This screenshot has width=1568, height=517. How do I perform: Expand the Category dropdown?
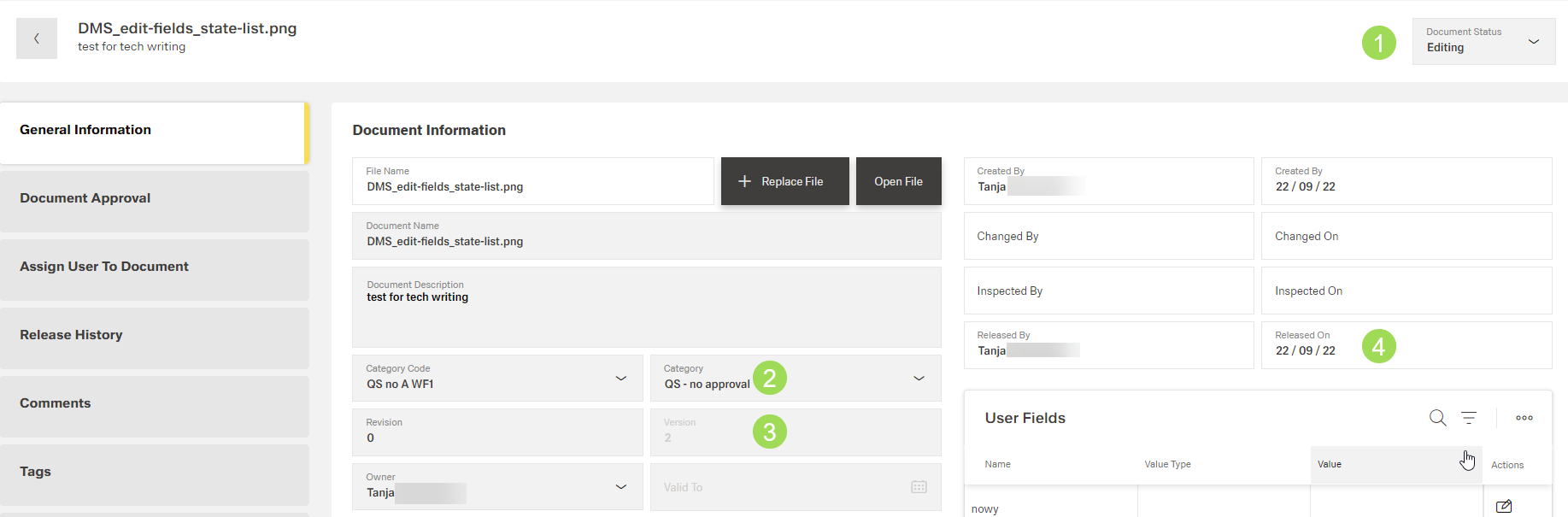(x=919, y=378)
